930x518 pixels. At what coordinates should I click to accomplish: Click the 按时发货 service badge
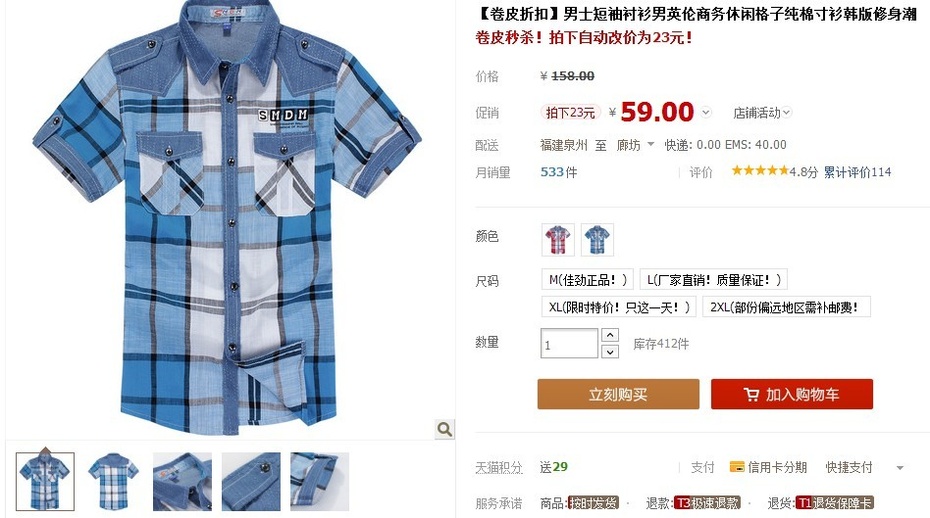[x=593, y=503]
